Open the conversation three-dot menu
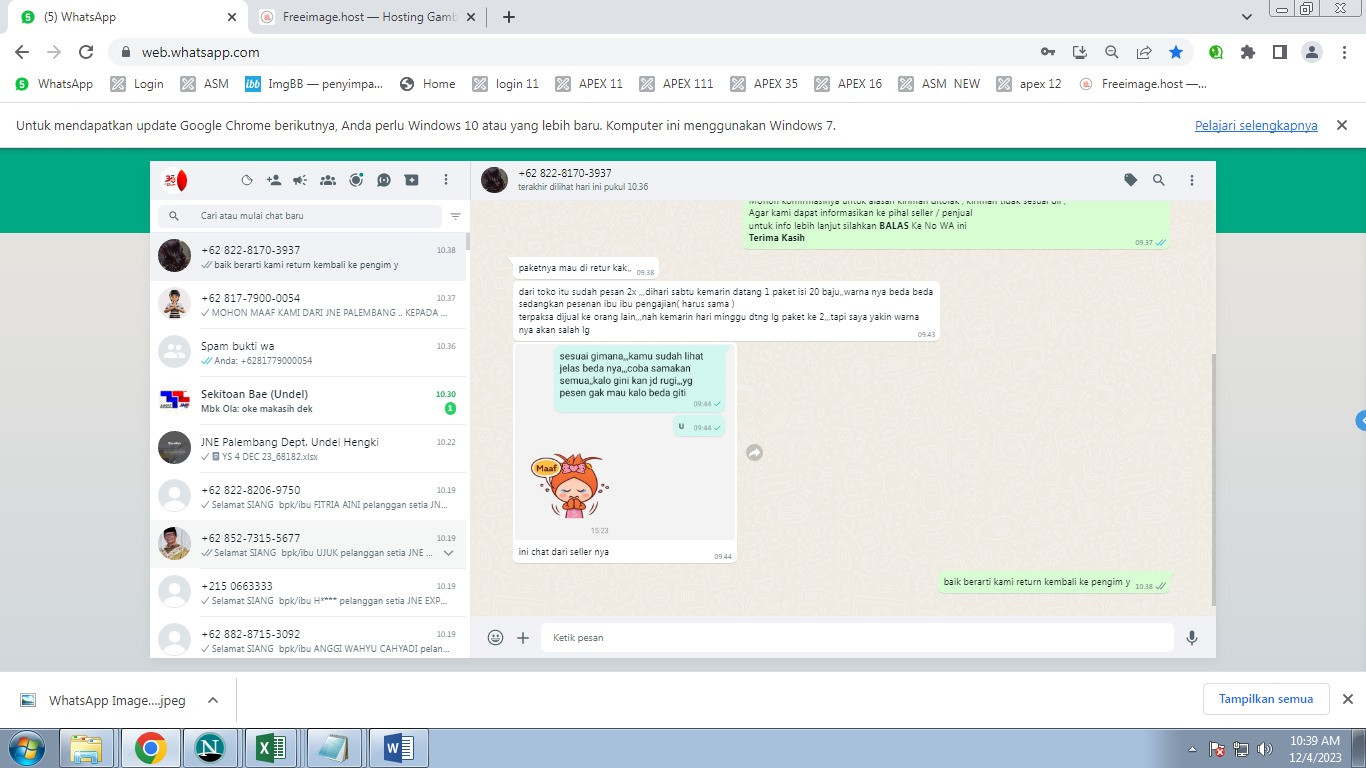The width and height of the screenshot is (1366, 768). 1192,180
